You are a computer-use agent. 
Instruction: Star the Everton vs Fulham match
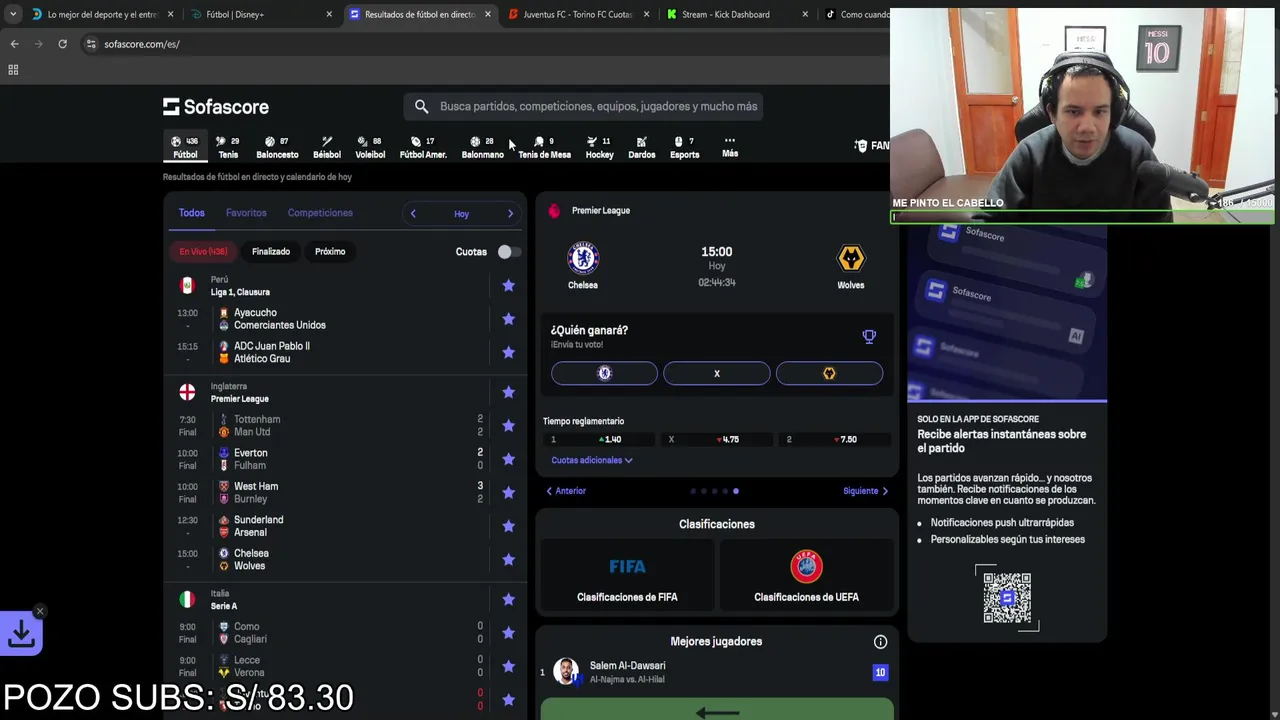pyautogui.click(x=508, y=459)
